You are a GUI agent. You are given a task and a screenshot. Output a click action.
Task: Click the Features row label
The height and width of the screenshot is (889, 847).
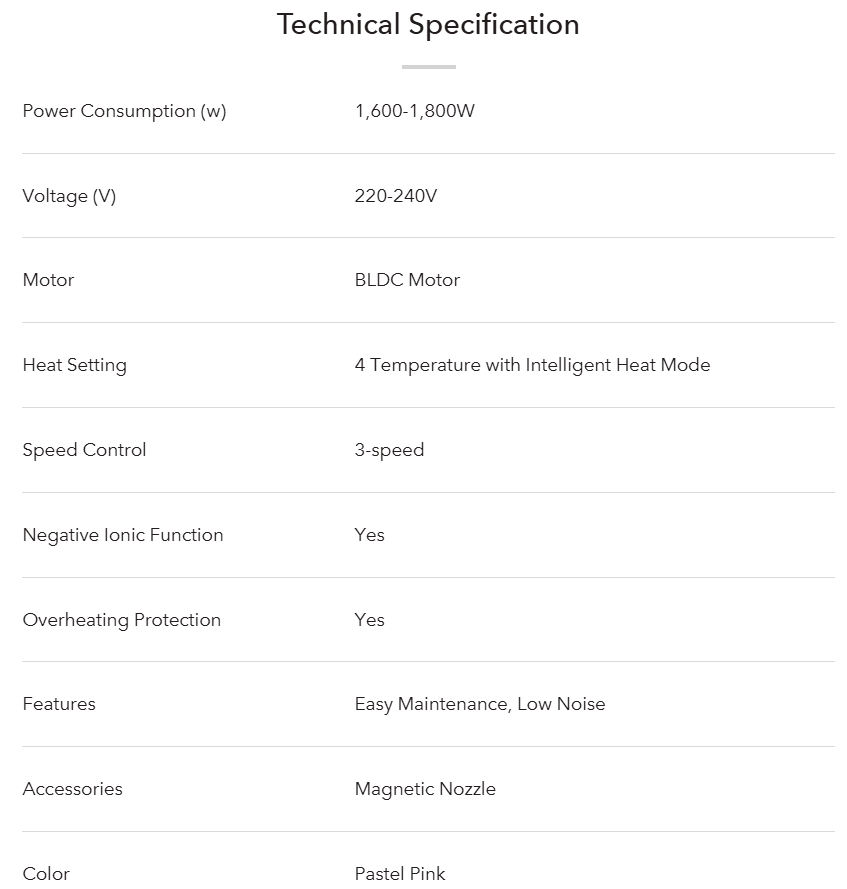tap(59, 704)
